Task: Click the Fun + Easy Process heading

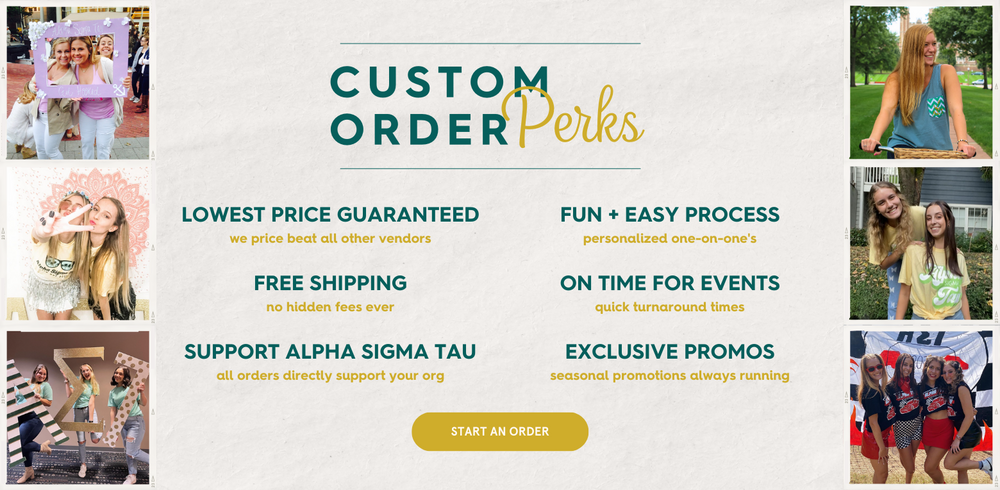Action: (670, 214)
